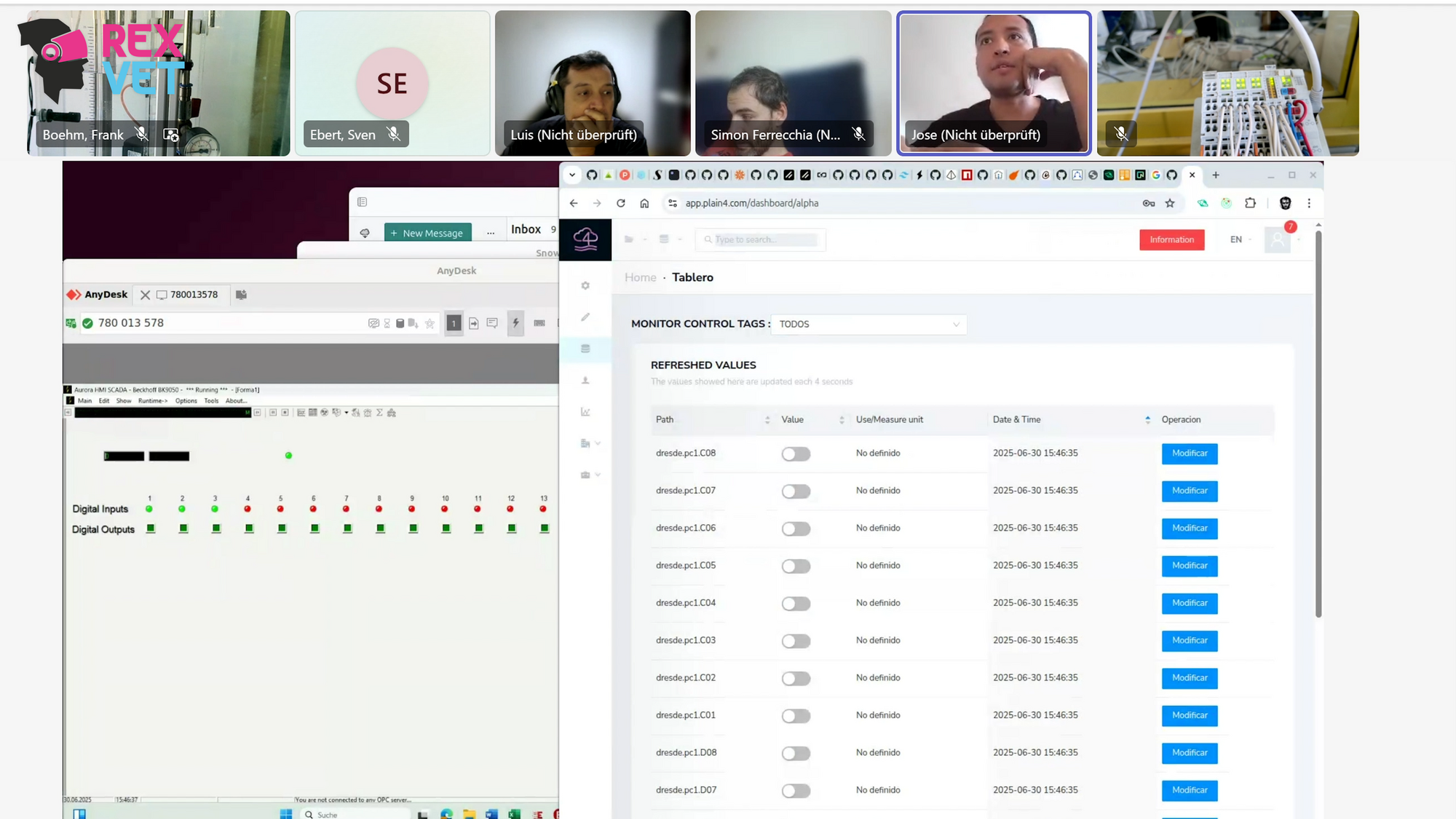Select the database icon in sidebar

click(x=585, y=349)
